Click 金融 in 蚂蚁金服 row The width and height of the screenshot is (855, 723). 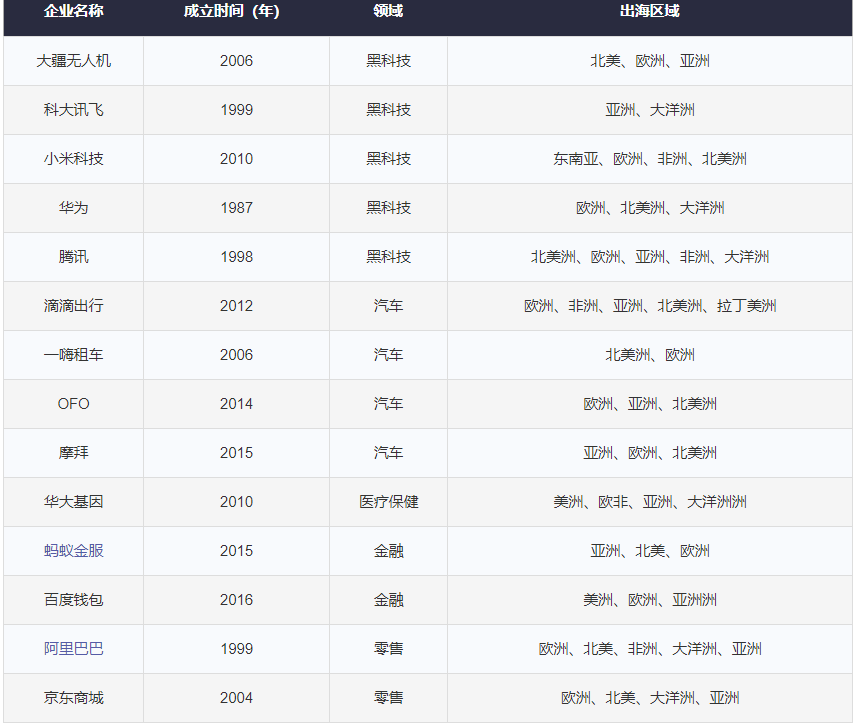(x=388, y=551)
